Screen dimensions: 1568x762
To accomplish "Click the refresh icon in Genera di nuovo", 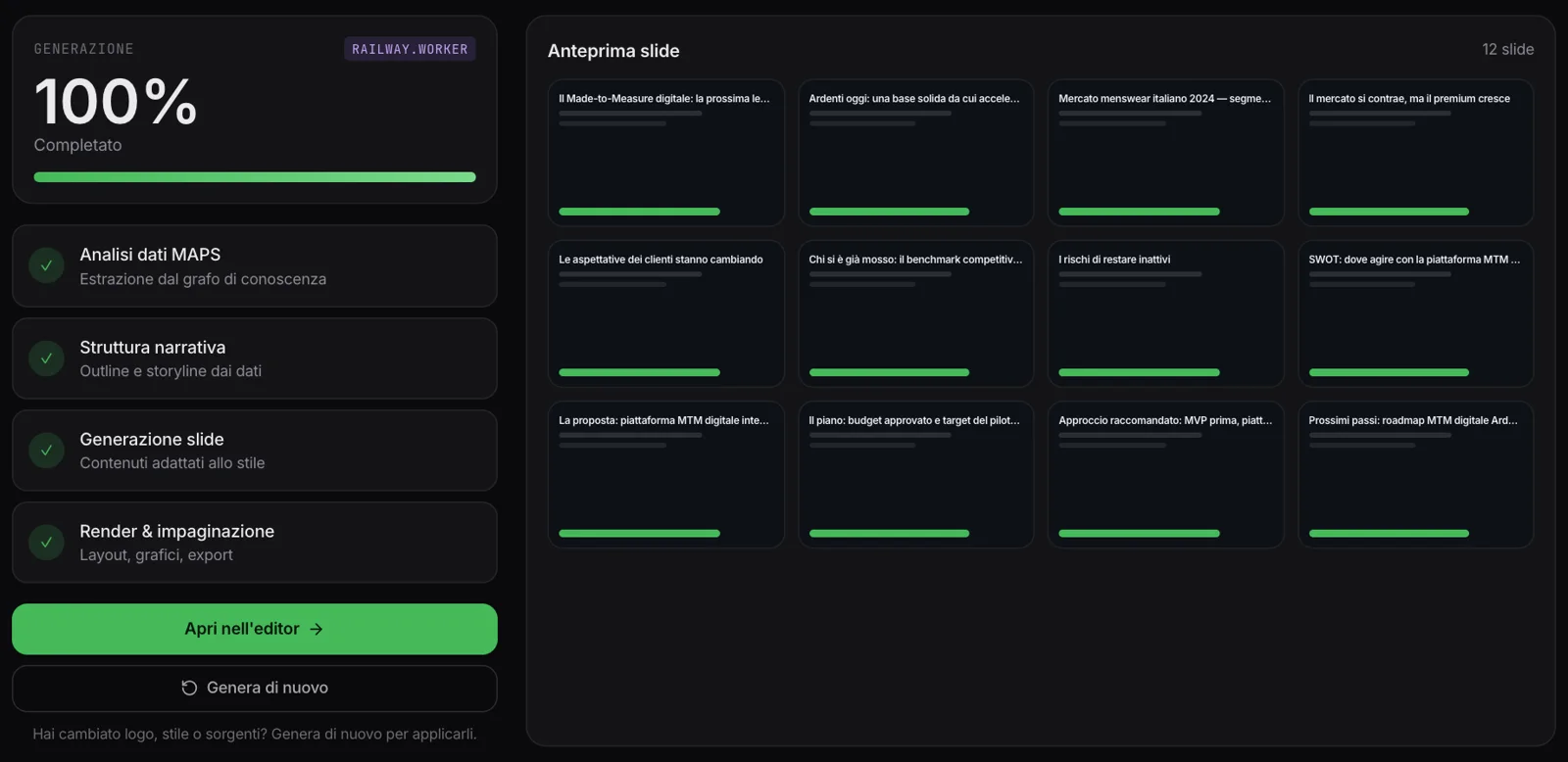I will tap(189, 688).
